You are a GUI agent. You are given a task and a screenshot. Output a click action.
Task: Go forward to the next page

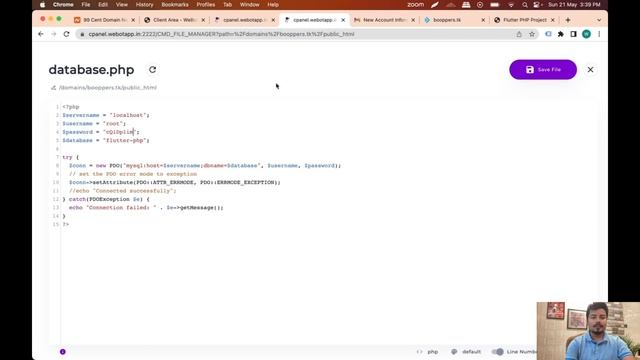pos(53,34)
